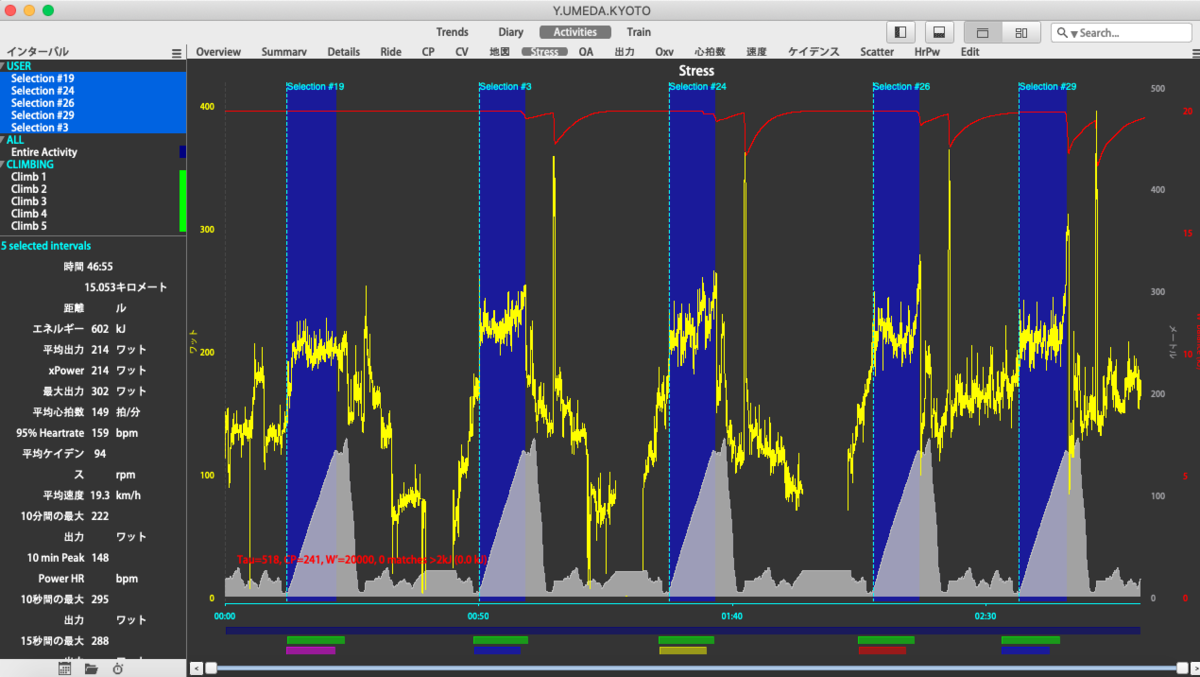Open the Oxy chart tab
This screenshot has height=677, width=1200.
point(664,52)
